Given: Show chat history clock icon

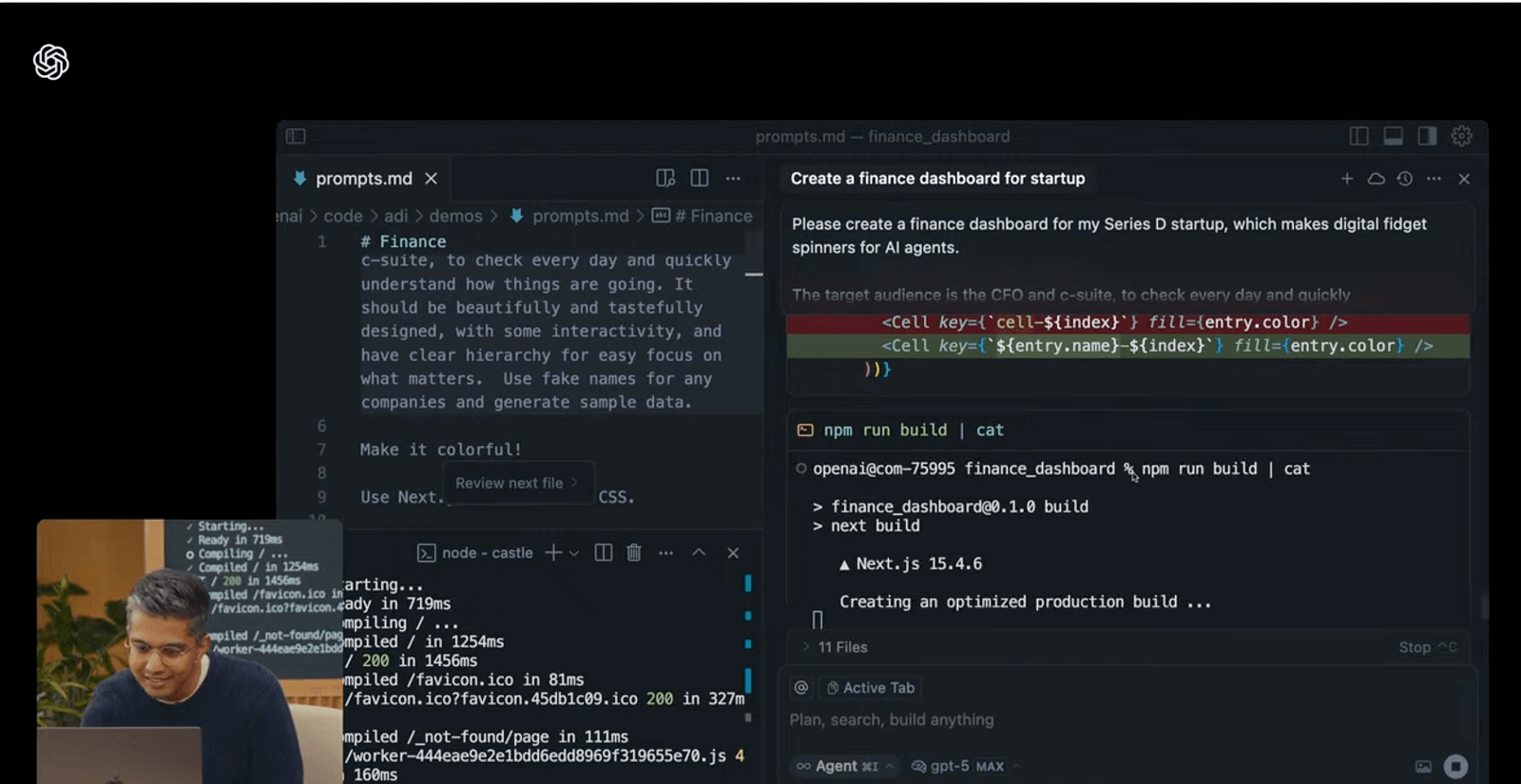Looking at the screenshot, I should (x=1405, y=179).
